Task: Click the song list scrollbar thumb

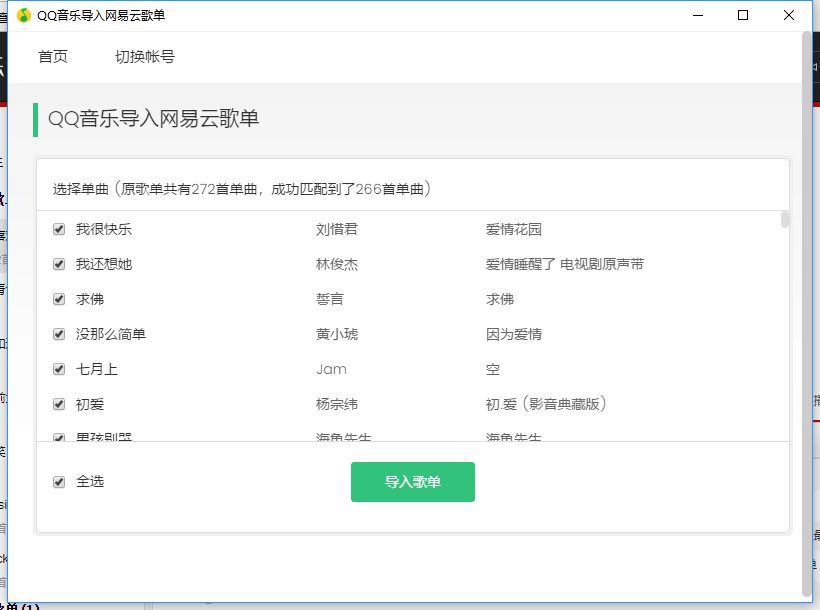Action: click(784, 219)
